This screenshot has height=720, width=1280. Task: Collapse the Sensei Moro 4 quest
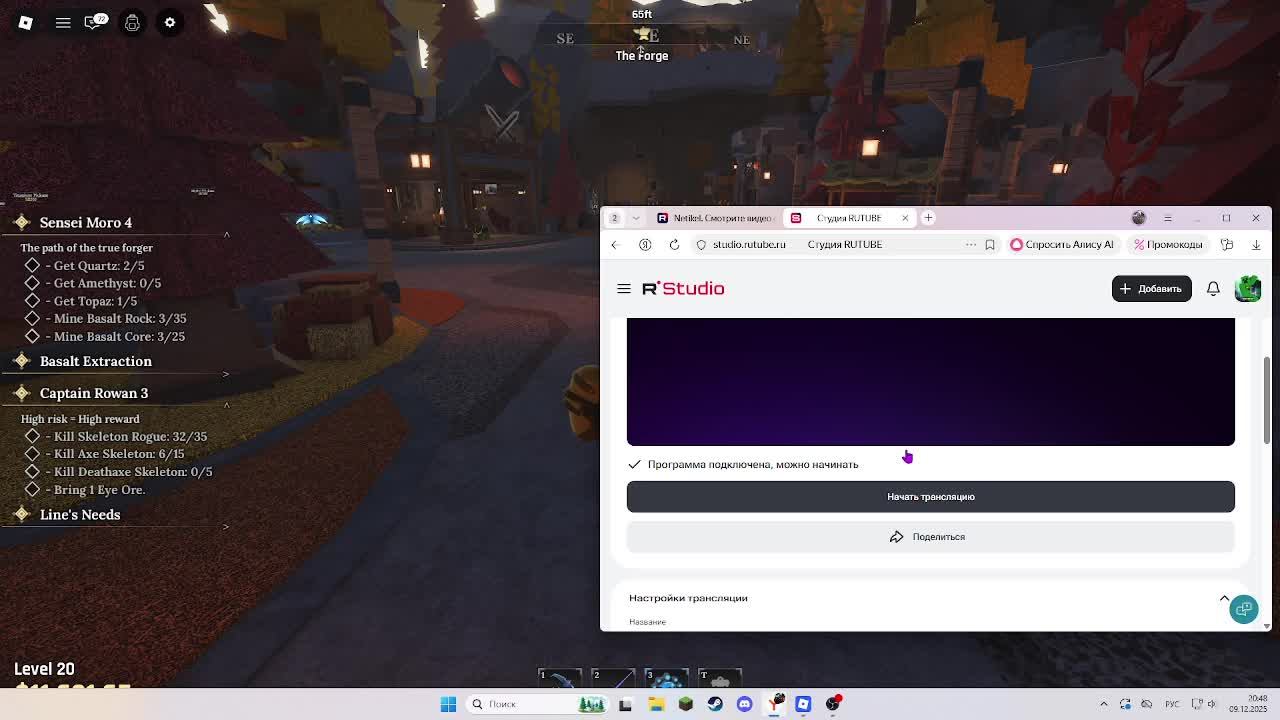(x=226, y=235)
